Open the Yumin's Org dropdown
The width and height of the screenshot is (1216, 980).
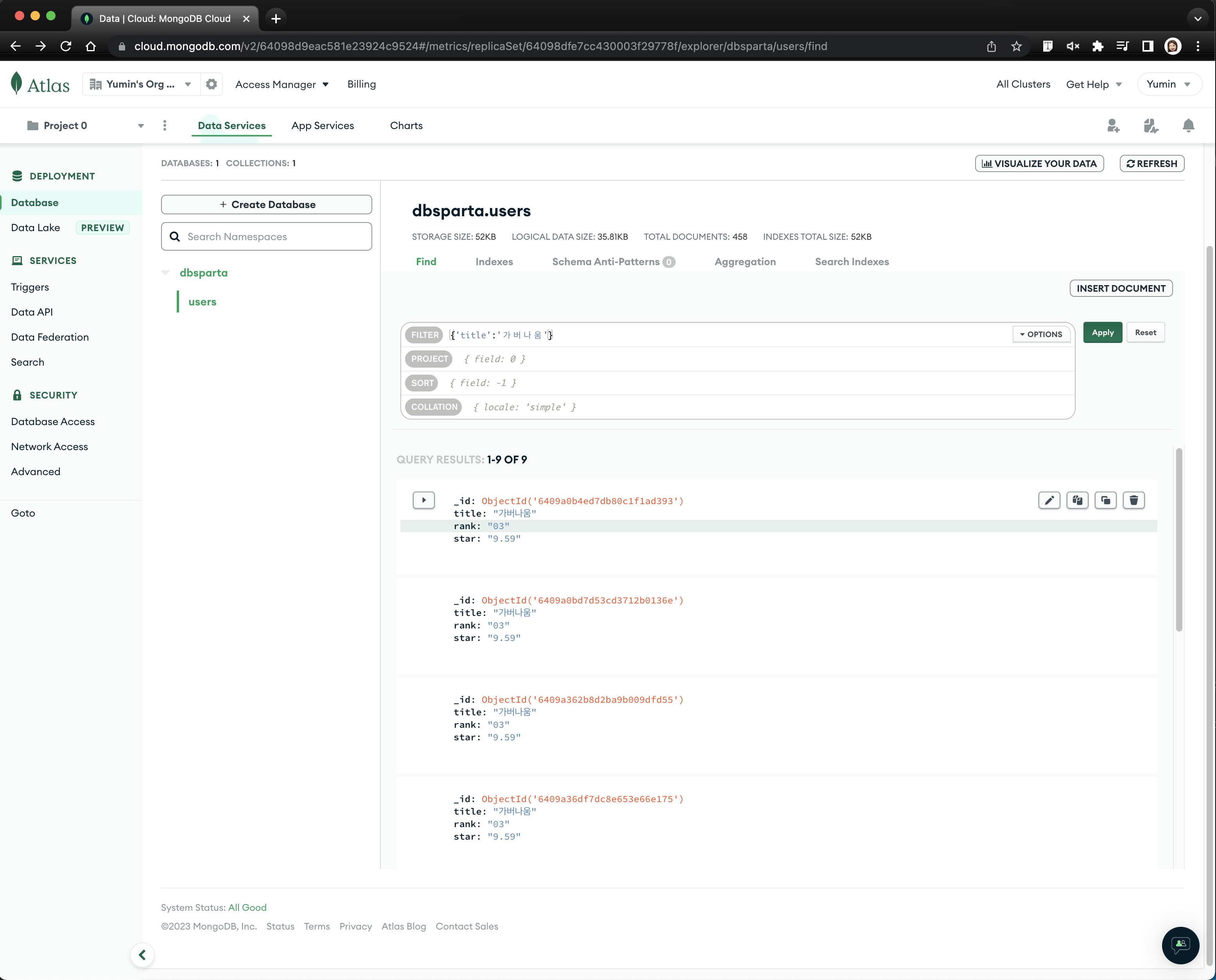click(x=141, y=84)
